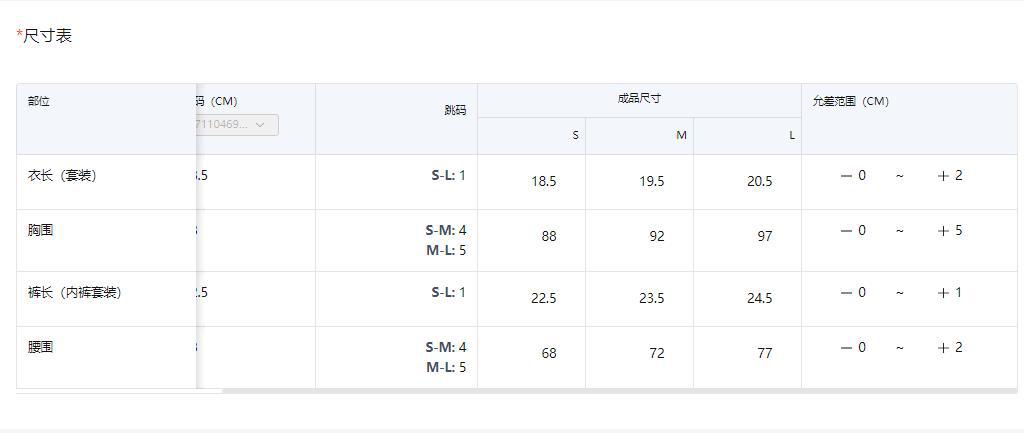This screenshot has width=1024, height=433.
Task: Click the 跳码 column header
Action: pos(455,110)
